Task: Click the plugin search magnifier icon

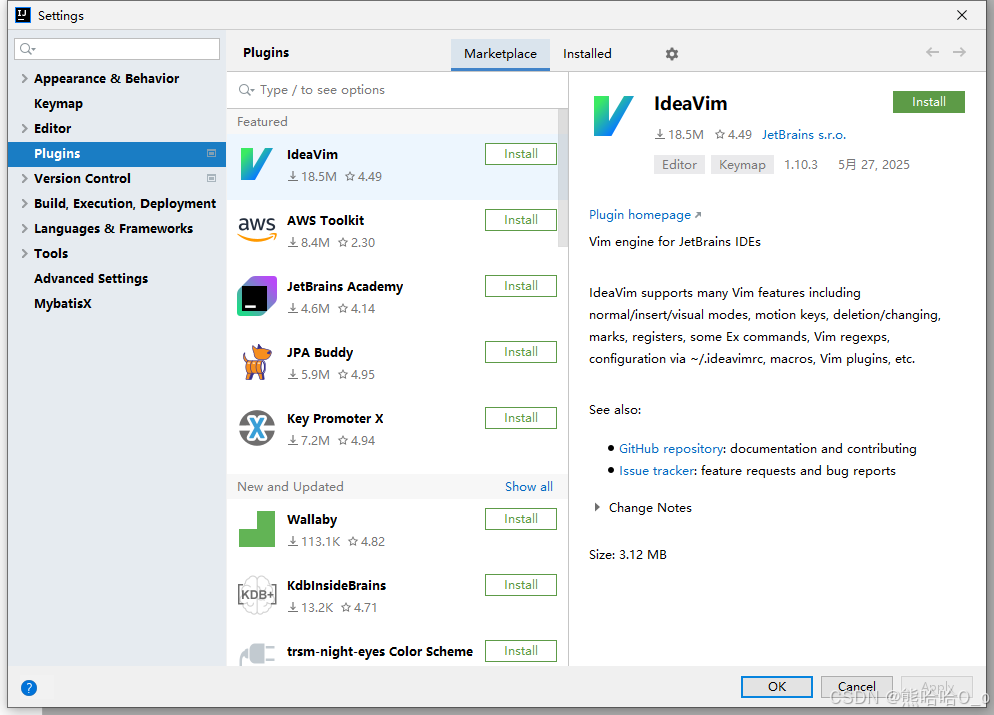Action: point(246,90)
